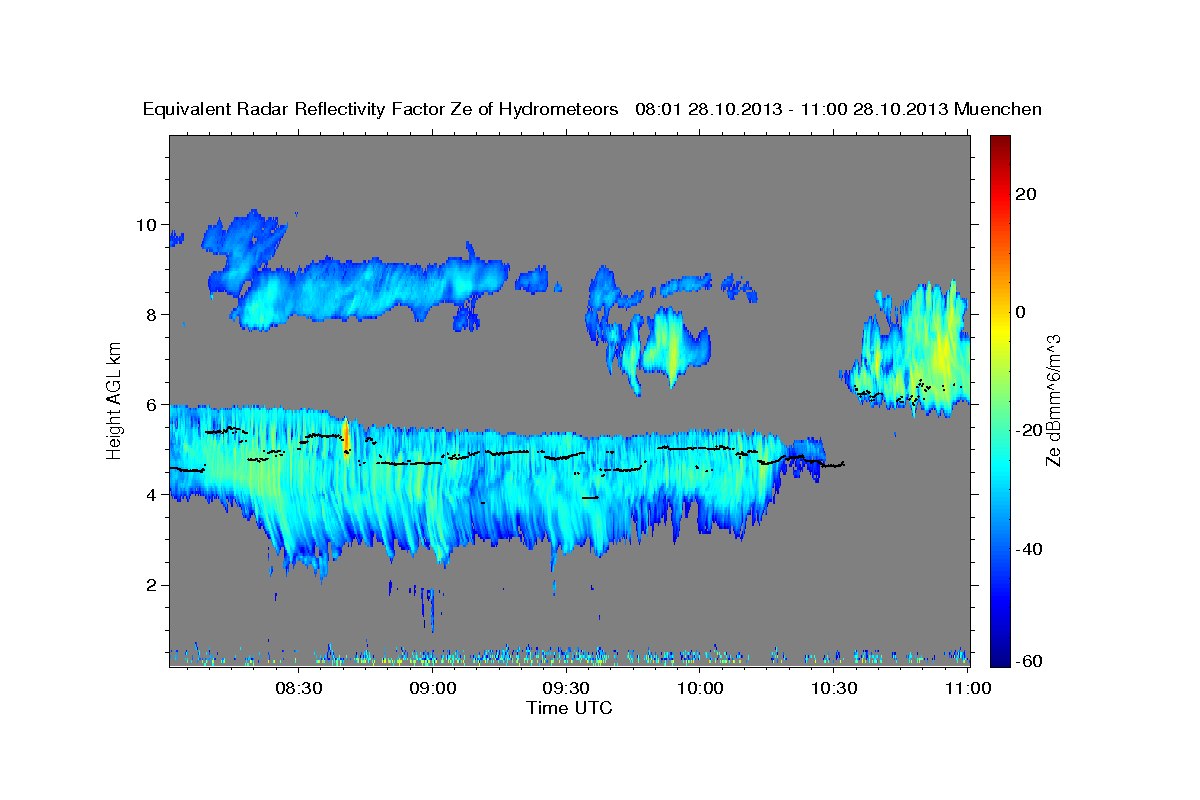Image resolution: width=1200 pixels, height=800 pixels.
Task: Click the 'Time UTC' axis label
Action: tap(569, 708)
